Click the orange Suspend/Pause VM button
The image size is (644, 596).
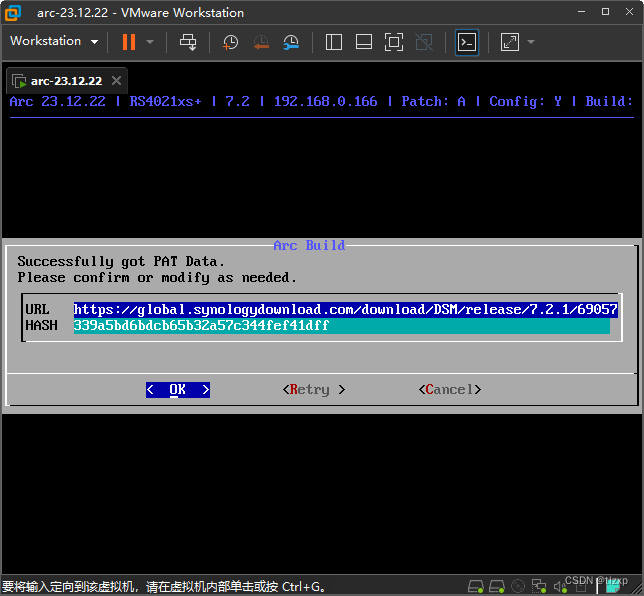129,42
